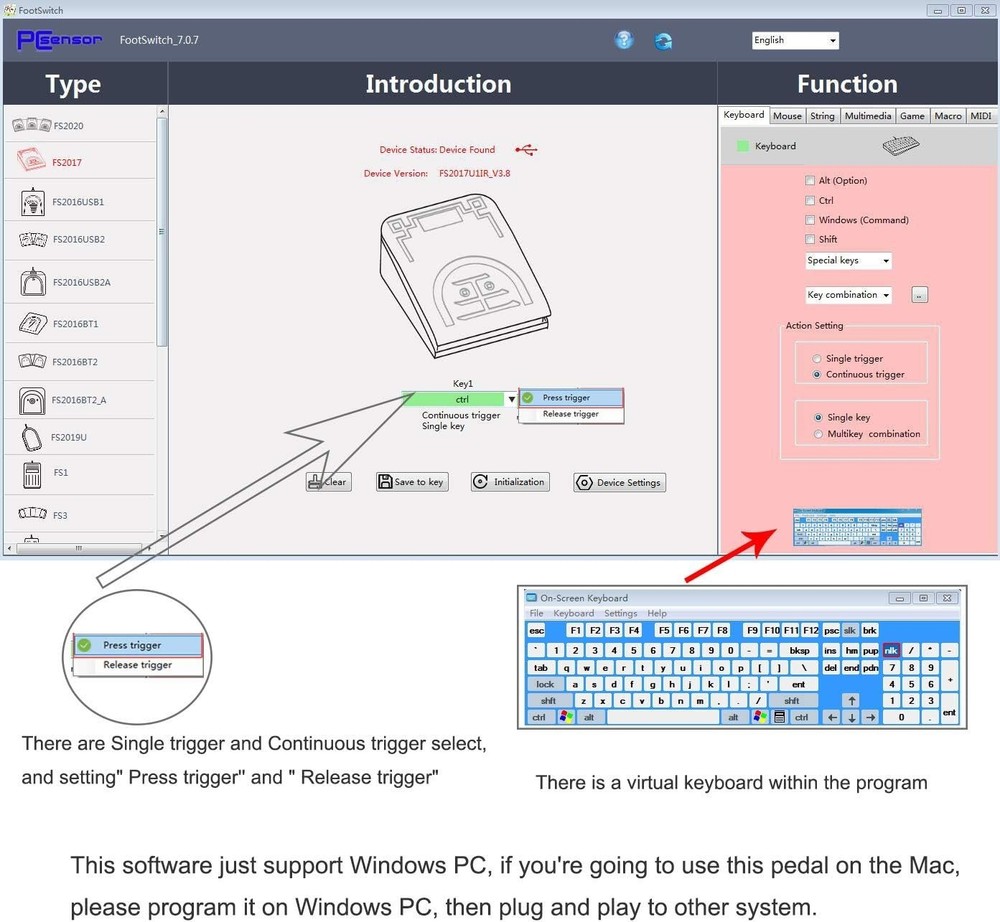The image size is (1000, 922).
Task: Open the blue help question mark icon
Action: click(x=624, y=40)
